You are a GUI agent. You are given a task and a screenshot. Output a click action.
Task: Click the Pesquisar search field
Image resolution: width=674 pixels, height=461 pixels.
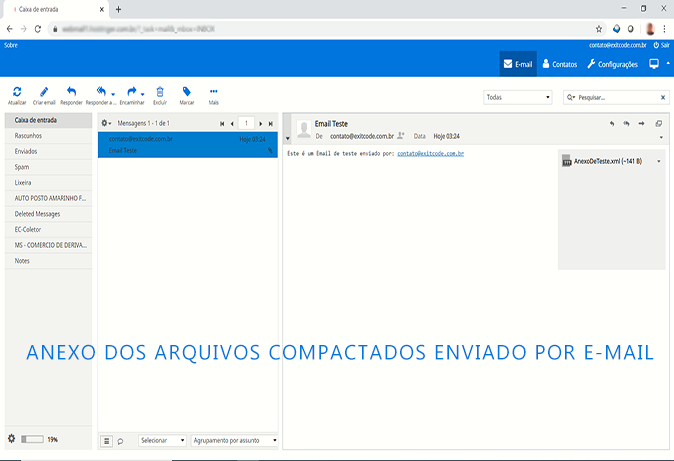[x=617, y=97]
